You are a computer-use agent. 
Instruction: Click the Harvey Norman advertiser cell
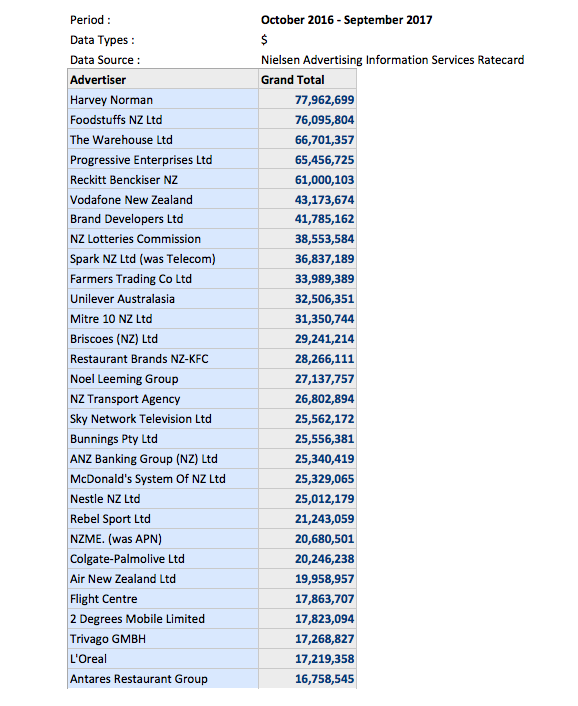tap(163, 100)
